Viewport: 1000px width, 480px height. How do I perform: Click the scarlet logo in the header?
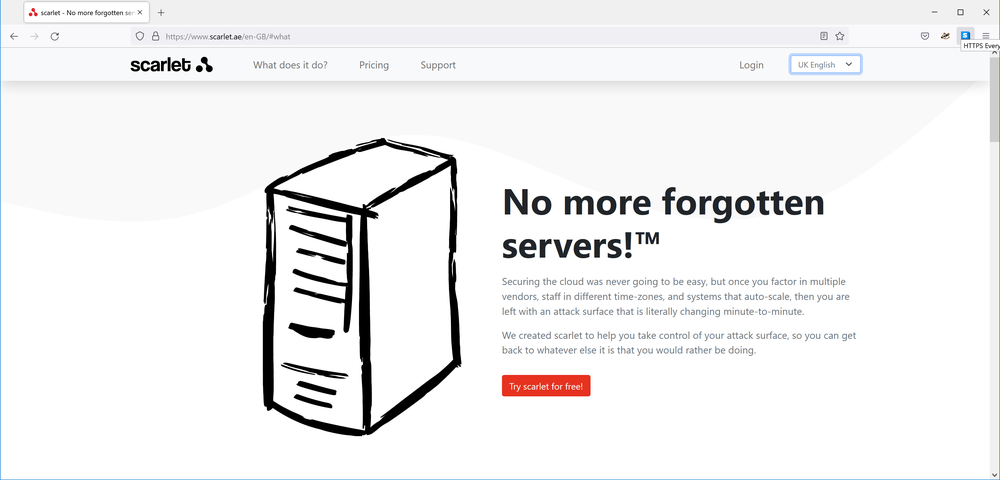click(x=172, y=64)
